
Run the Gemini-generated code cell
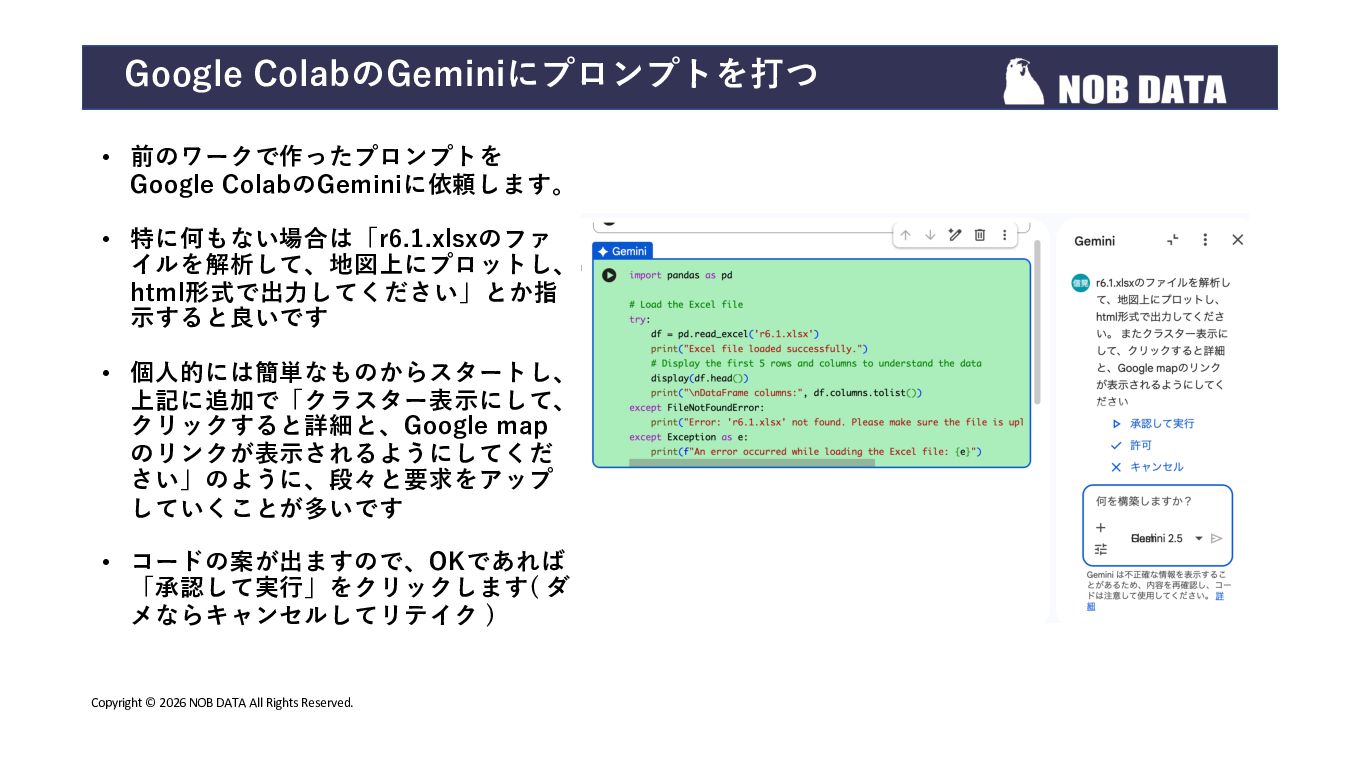click(x=609, y=275)
